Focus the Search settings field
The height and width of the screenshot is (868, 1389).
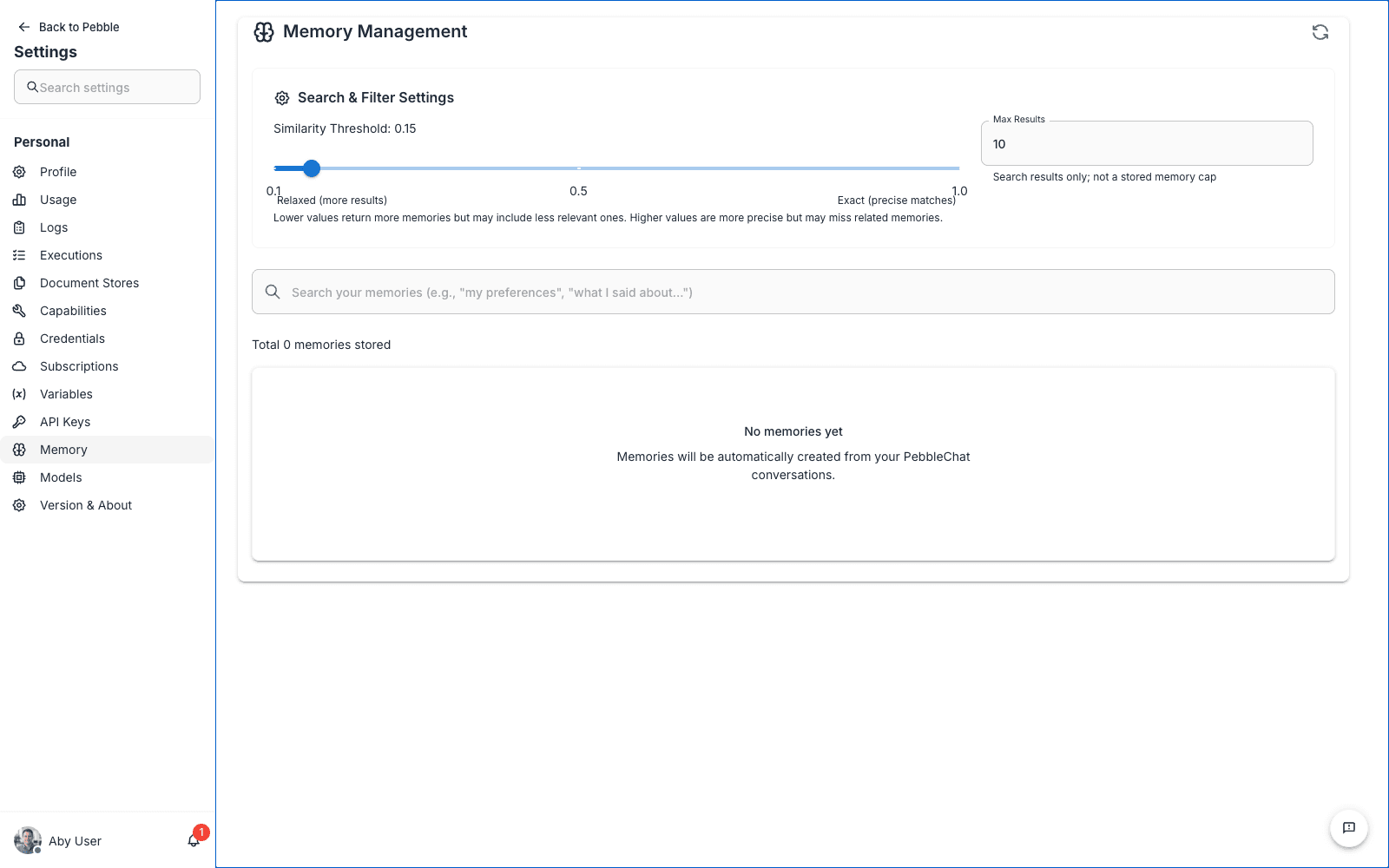107,87
